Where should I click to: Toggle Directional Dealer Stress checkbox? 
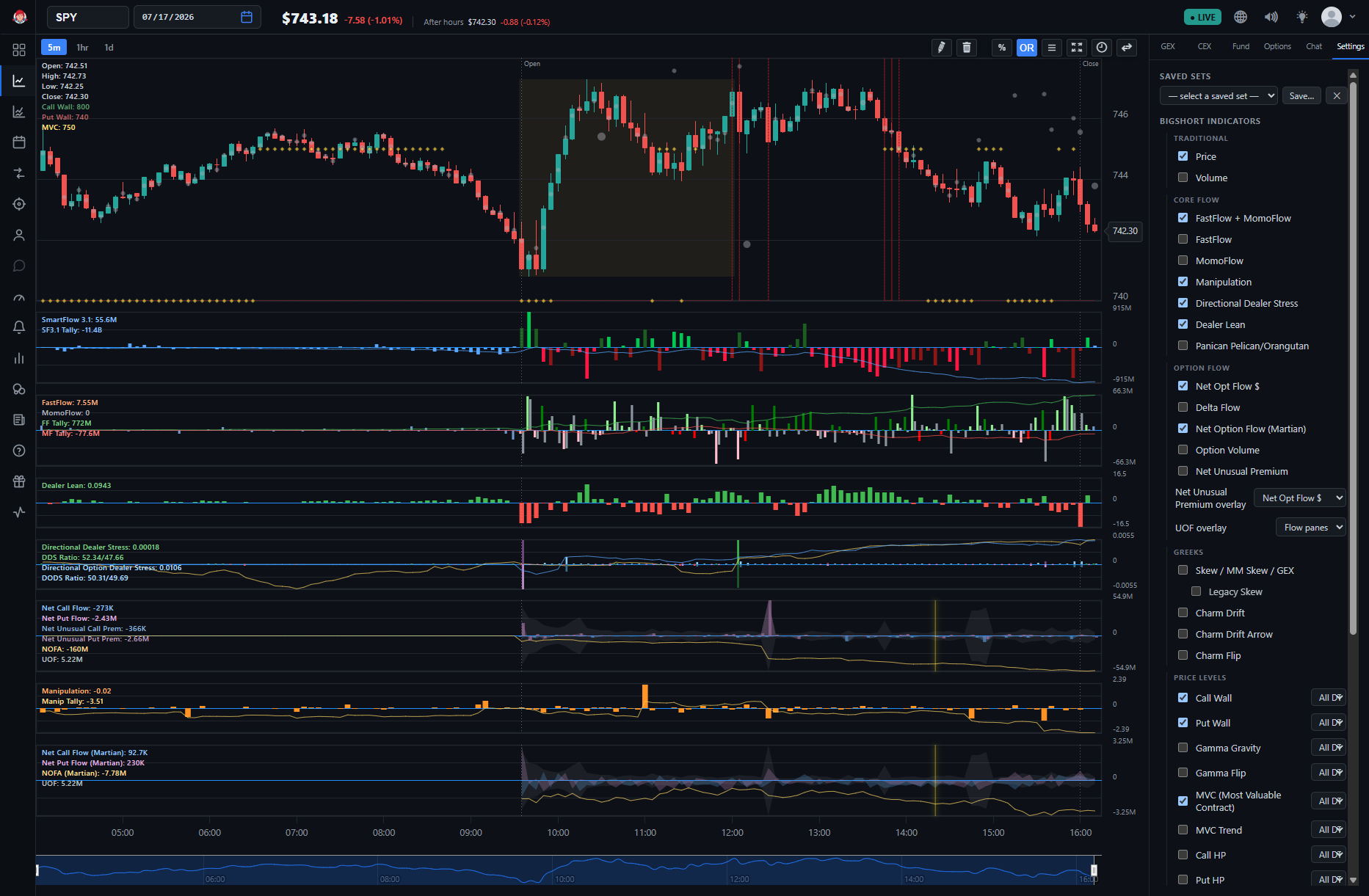point(1183,303)
